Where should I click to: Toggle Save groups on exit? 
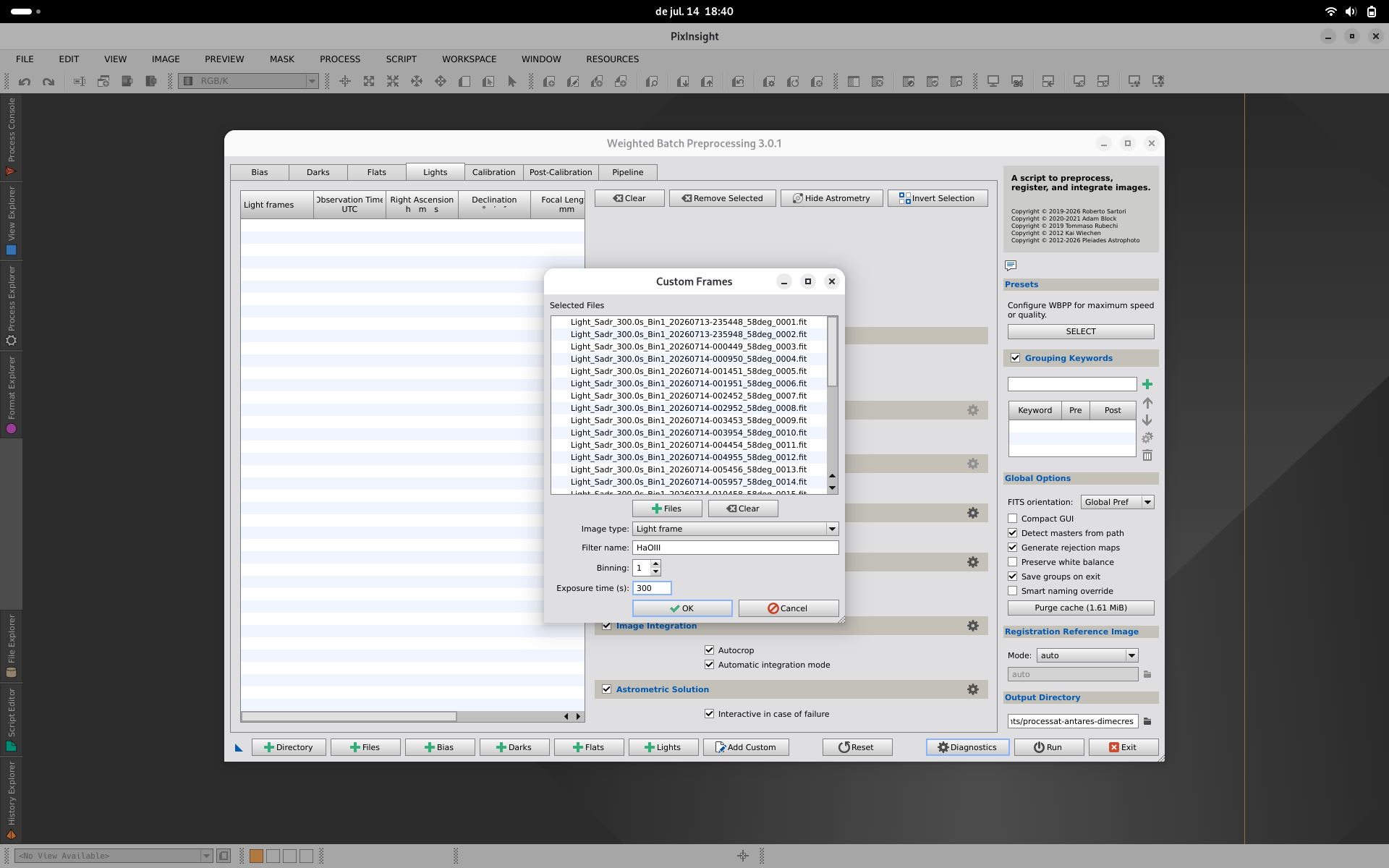1013,576
